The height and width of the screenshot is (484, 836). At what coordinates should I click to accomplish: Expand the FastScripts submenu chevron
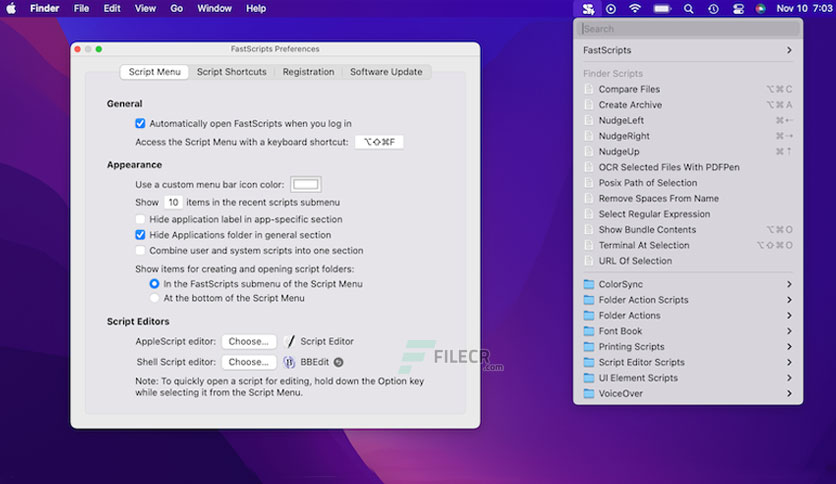click(x=789, y=50)
